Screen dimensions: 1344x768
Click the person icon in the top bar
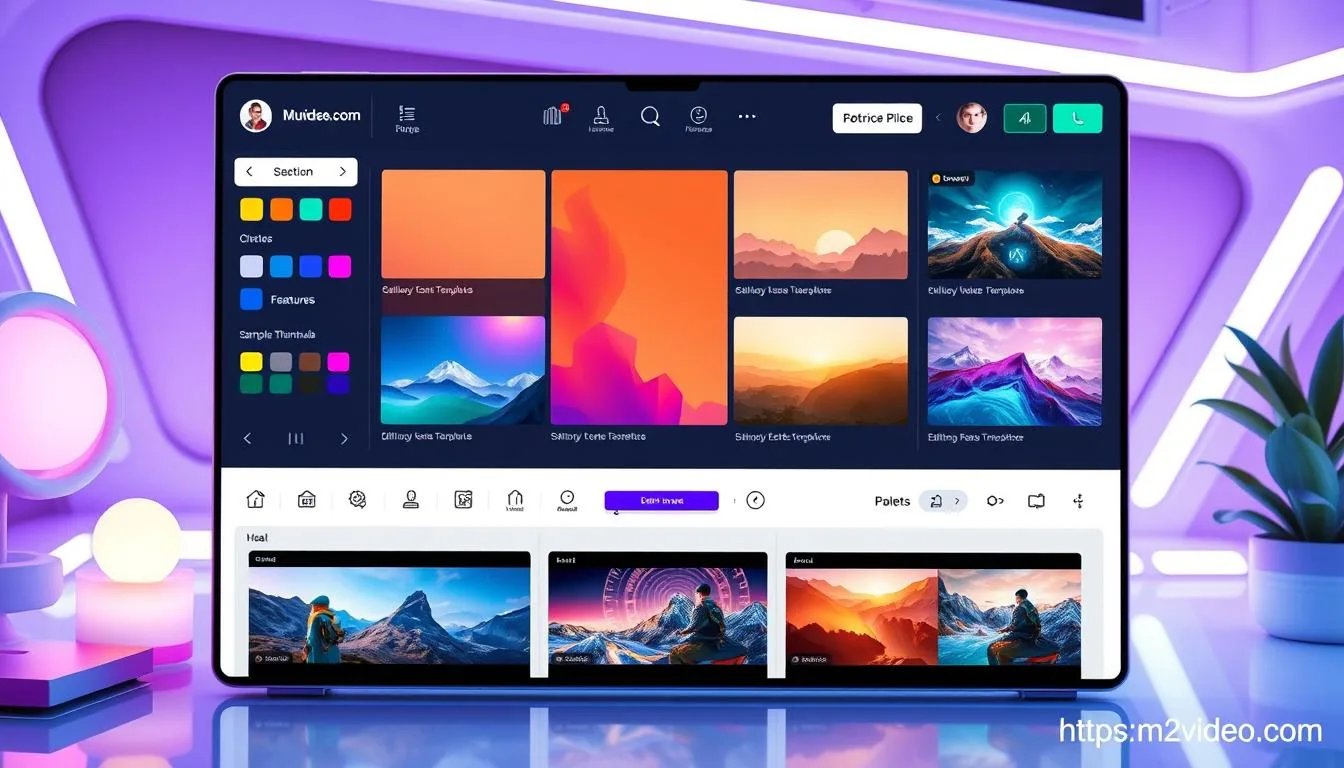[601, 115]
